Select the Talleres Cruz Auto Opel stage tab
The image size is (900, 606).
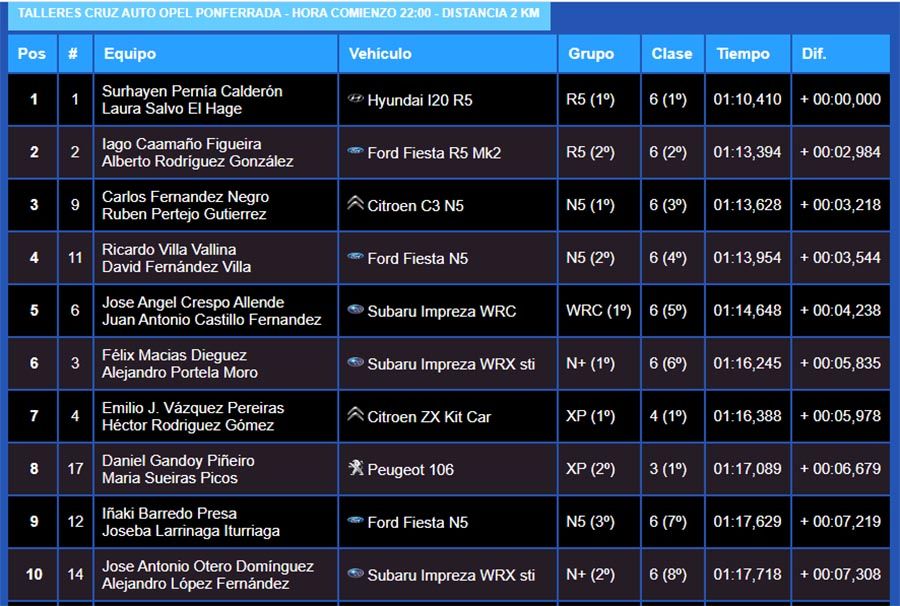(x=279, y=14)
